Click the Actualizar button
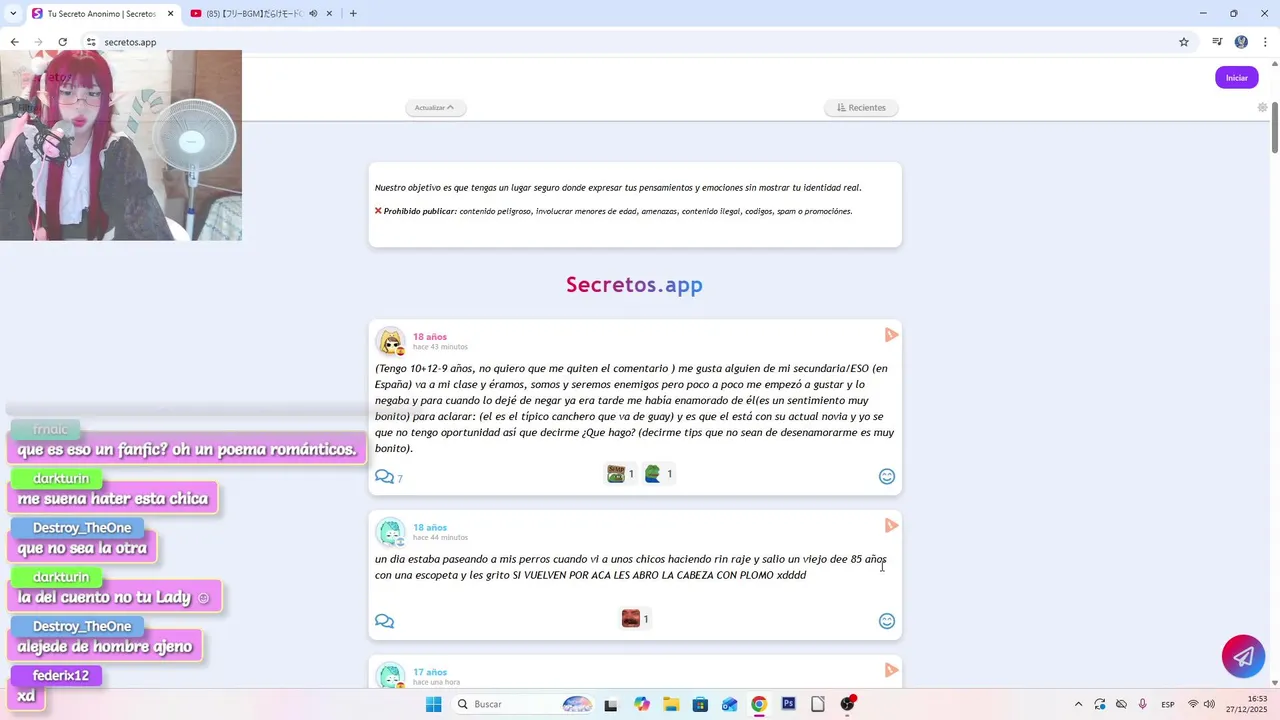The width and height of the screenshot is (1280, 720). pyautogui.click(x=435, y=107)
